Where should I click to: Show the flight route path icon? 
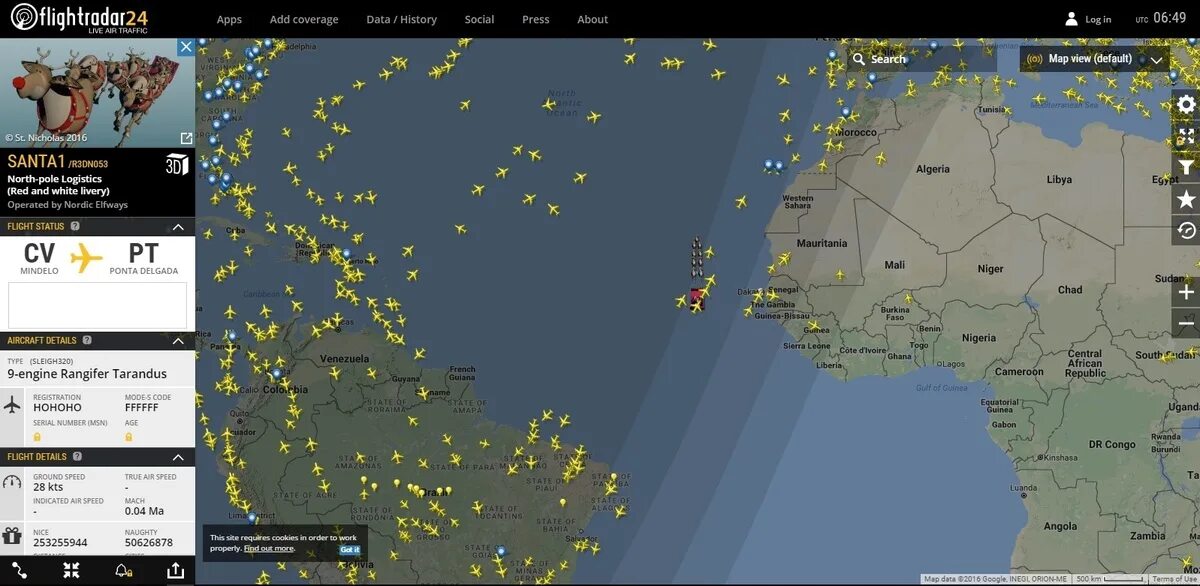20,570
